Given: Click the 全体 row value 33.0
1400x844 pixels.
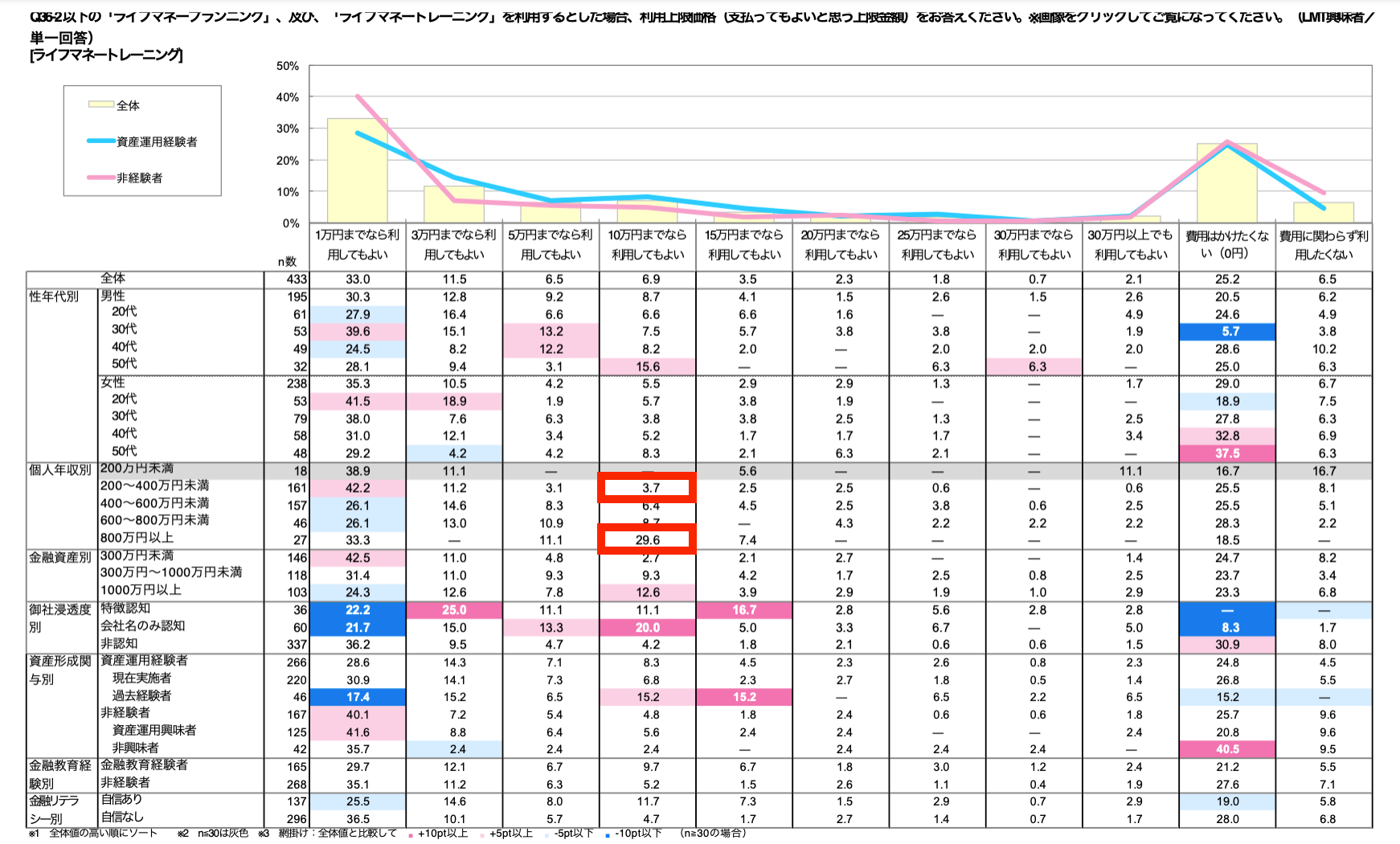Looking at the screenshot, I should [358, 279].
